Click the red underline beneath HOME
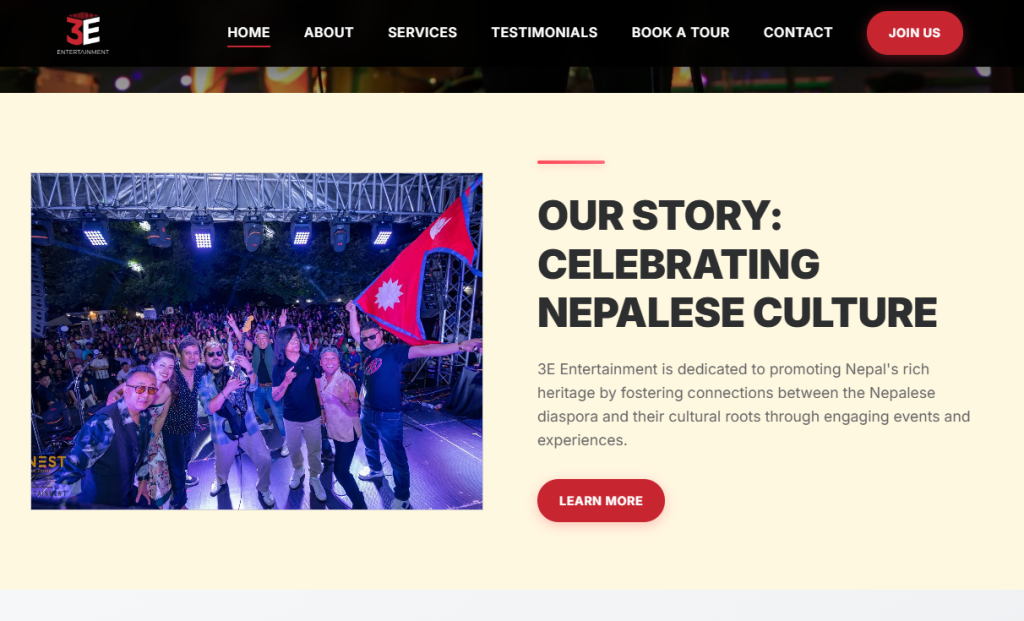 pos(248,46)
